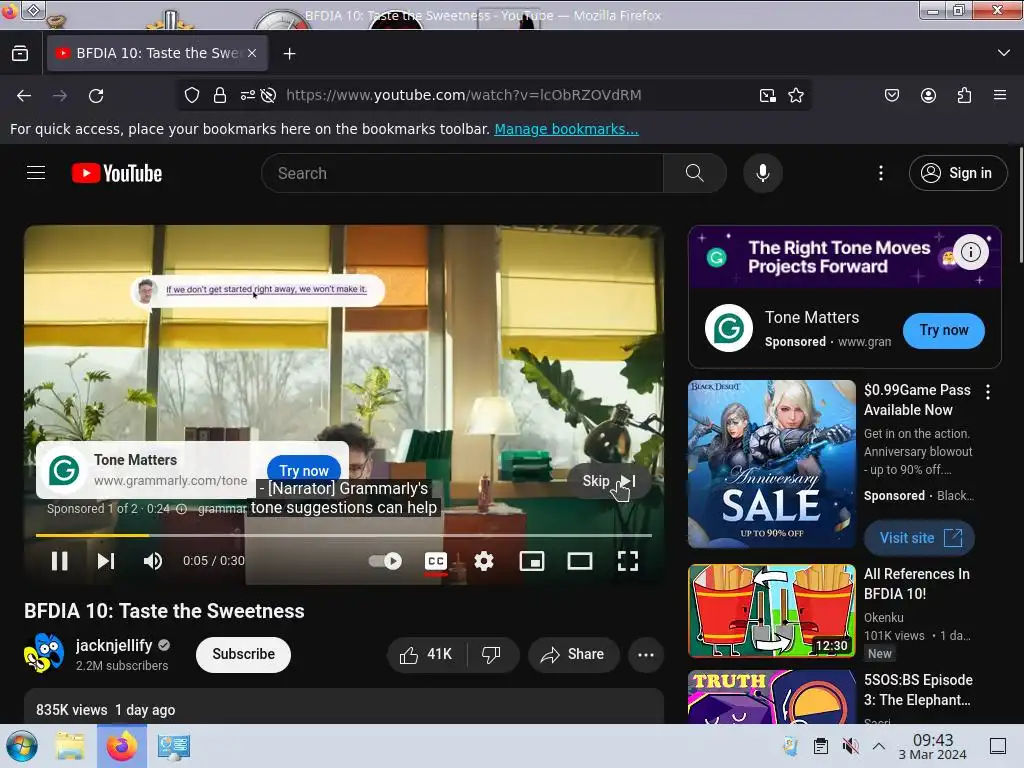Click the Firefox taskbar icon
1024x768 pixels.
click(x=122, y=746)
